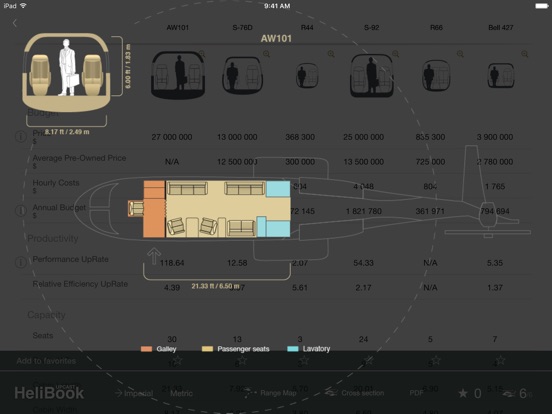Open favorites star counter in bottom bar

[470, 393]
